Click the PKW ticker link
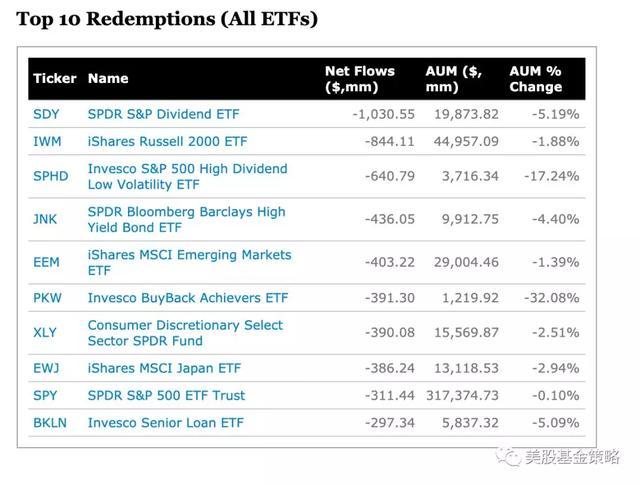Image resolution: width=640 pixels, height=485 pixels. click(x=47, y=298)
